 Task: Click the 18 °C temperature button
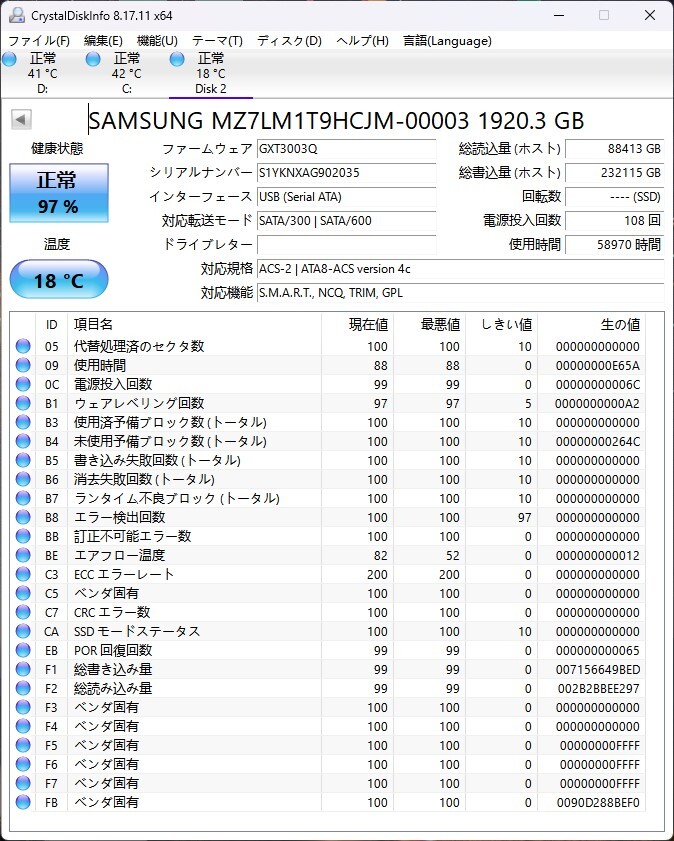point(59,279)
